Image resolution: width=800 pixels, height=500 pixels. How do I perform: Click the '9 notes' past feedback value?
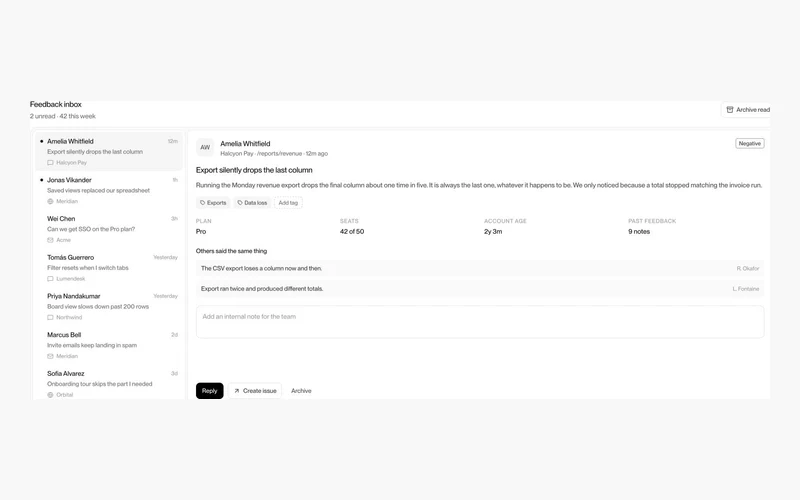[x=639, y=232]
